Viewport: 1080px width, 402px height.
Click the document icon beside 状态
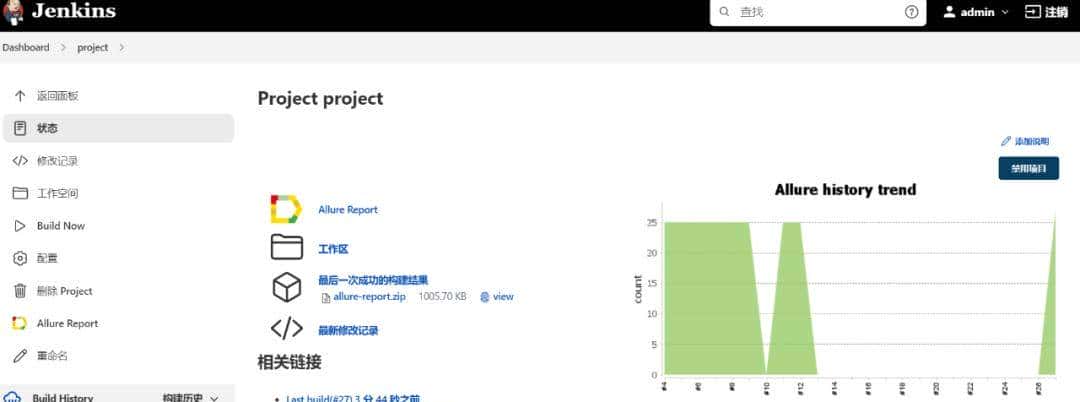(20, 128)
